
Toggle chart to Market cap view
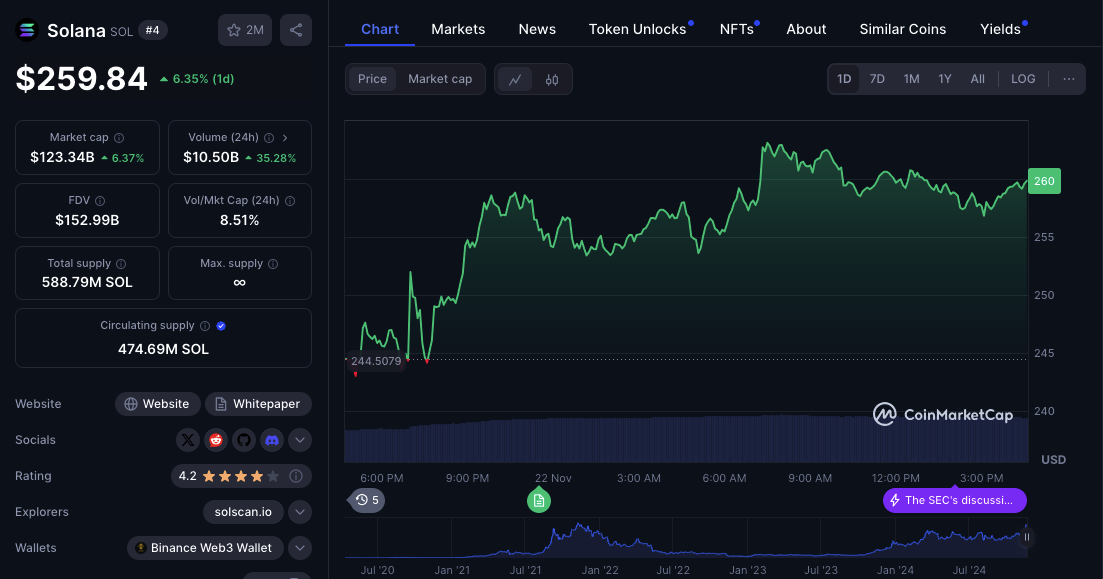pos(440,79)
